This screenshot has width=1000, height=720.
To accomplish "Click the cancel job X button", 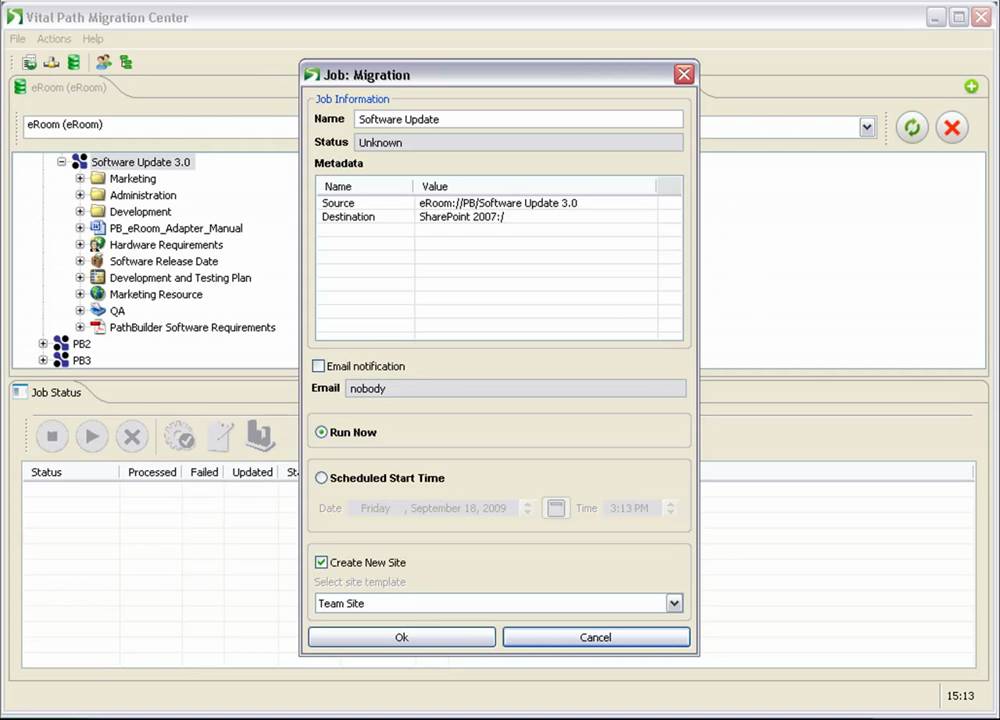I will tap(132, 436).
